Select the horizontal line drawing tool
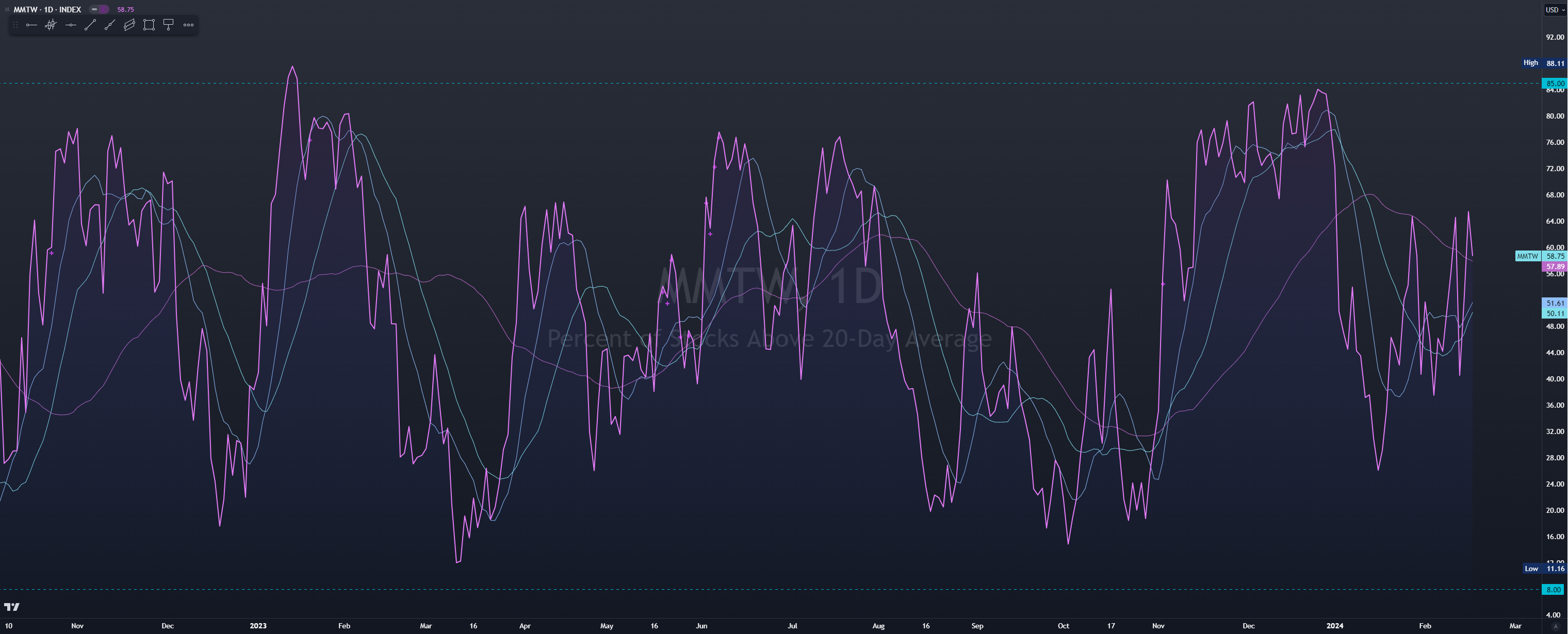1568x634 pixels. tap(71, 25)
